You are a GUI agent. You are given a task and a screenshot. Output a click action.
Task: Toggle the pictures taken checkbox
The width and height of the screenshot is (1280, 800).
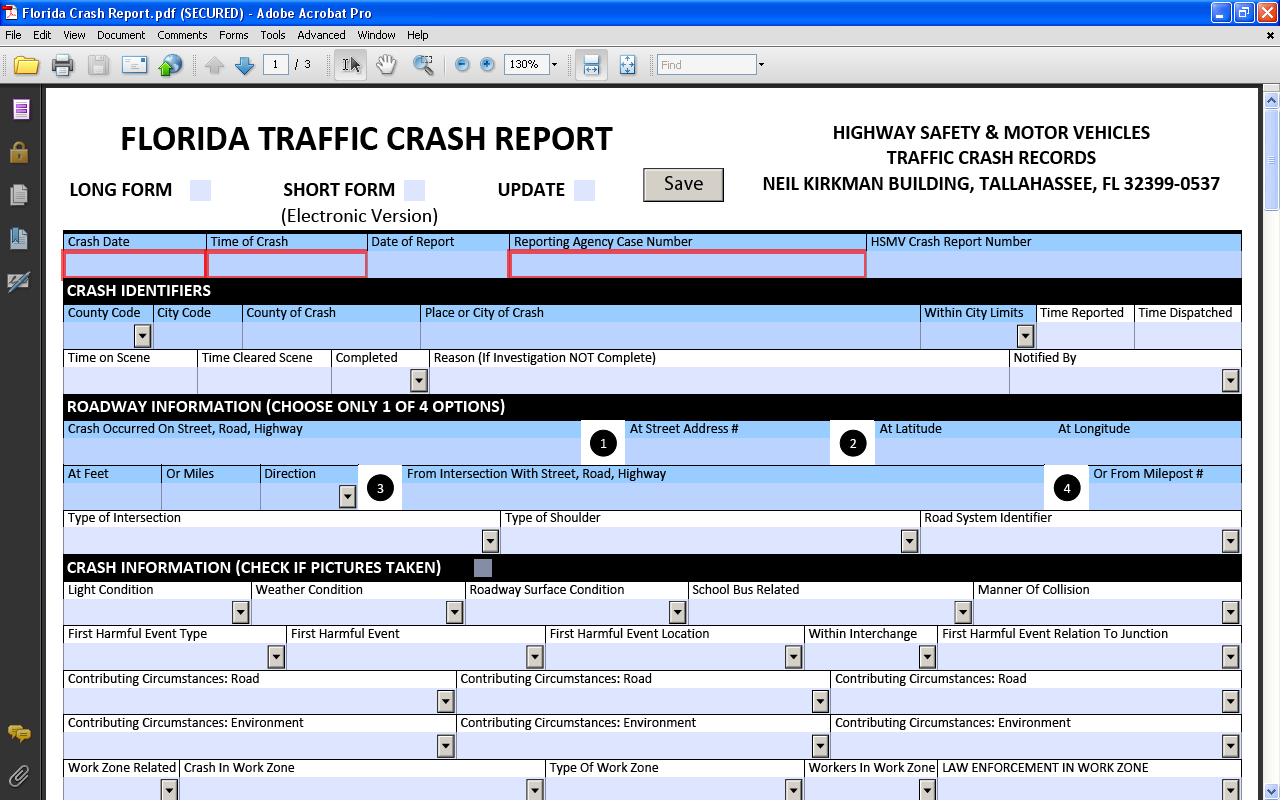pos(483,568)
